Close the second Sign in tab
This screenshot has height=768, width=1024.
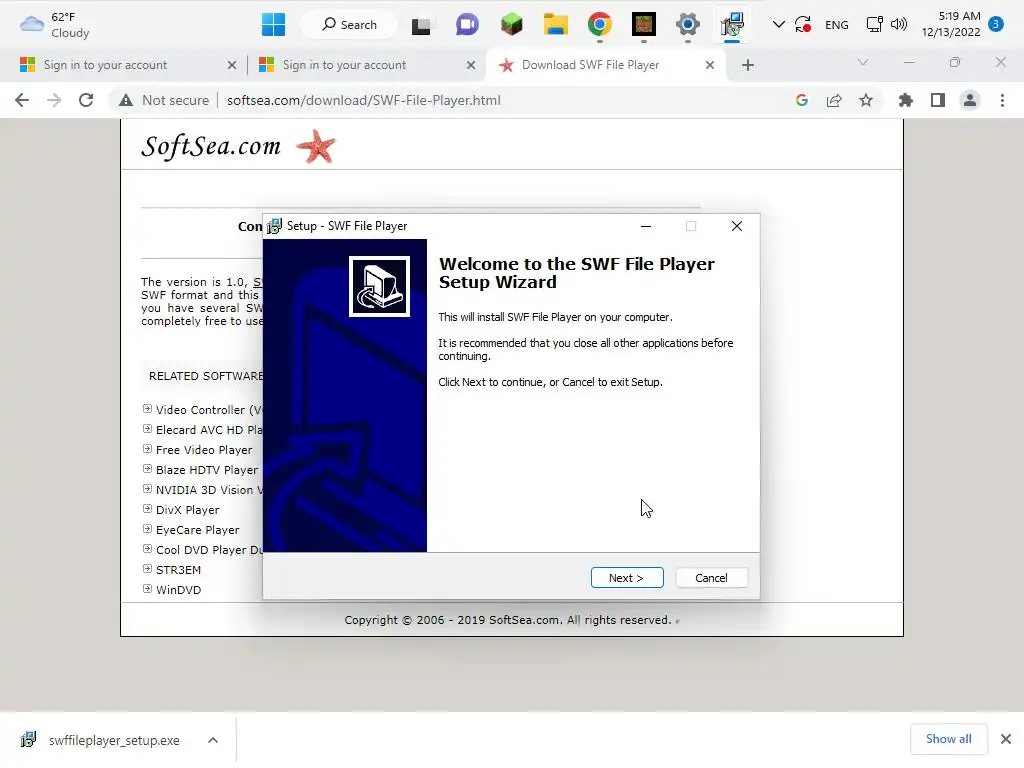click(x=471, y=65)
